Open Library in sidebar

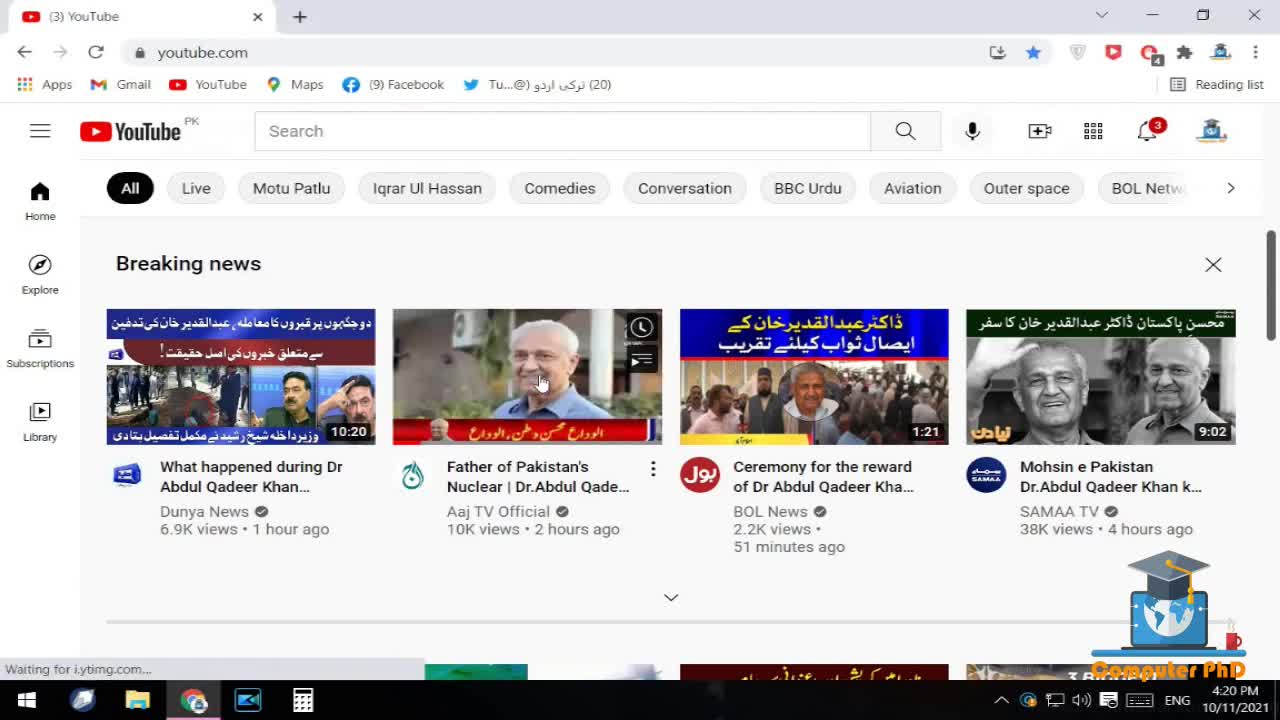click(x=40, y=422)
